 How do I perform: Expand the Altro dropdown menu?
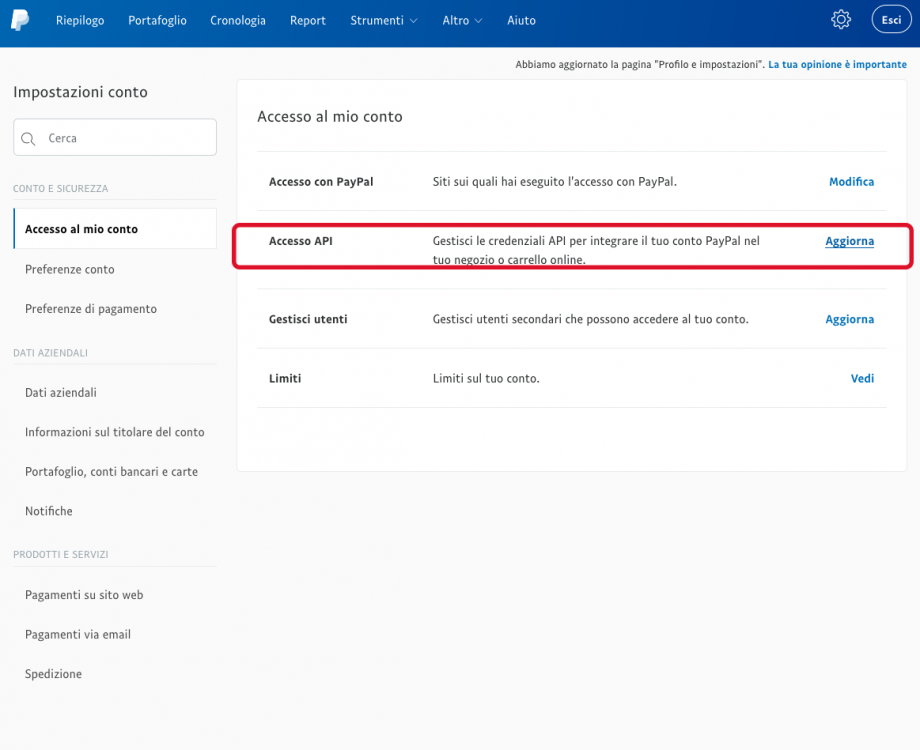pyautogui.click(x=462, y=20)
